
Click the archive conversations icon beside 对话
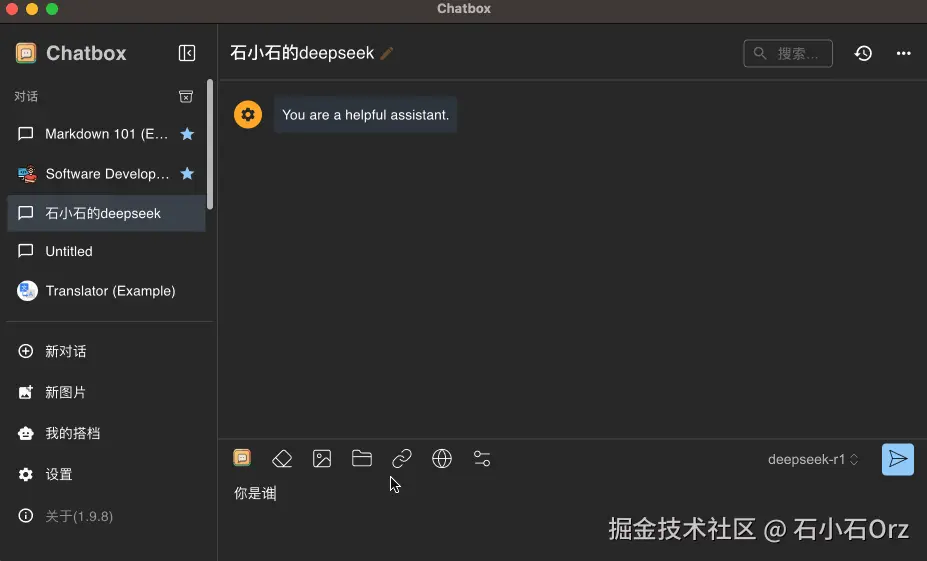click(x=186, y=96)
